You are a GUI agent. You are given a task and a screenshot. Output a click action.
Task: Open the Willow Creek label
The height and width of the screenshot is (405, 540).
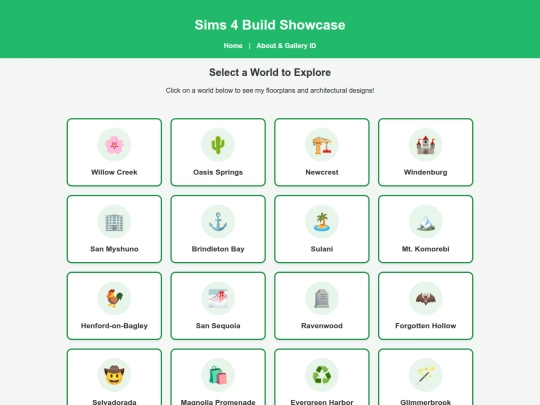(114, 172)
